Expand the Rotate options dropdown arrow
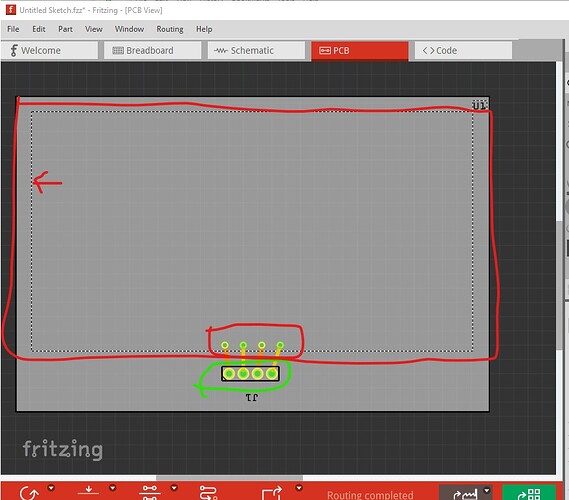 click(51, 488)
